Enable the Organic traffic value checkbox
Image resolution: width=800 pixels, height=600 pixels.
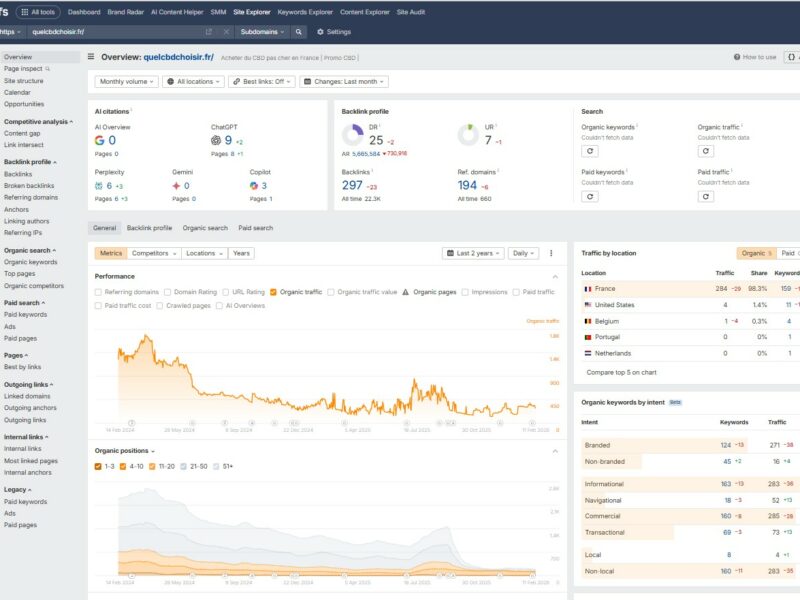(x=331, y=292)
